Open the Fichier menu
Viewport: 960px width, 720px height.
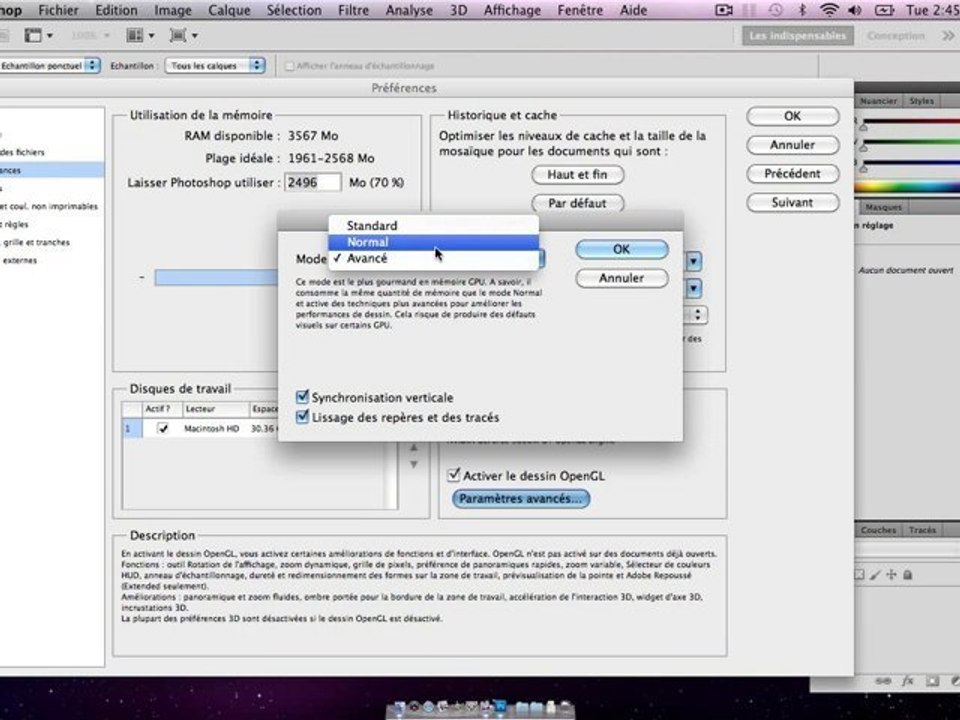(x=58, y=10)
